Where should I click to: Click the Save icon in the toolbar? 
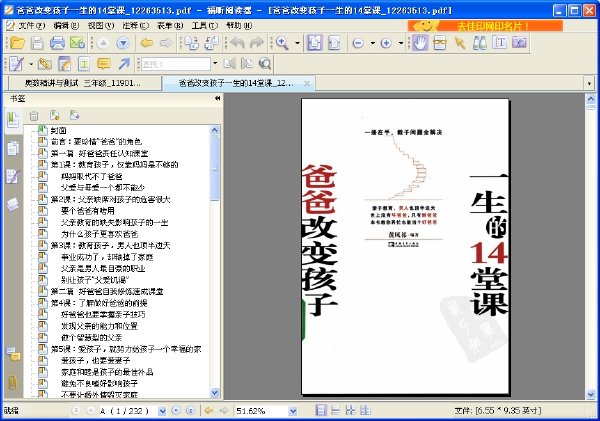(37, 43)
